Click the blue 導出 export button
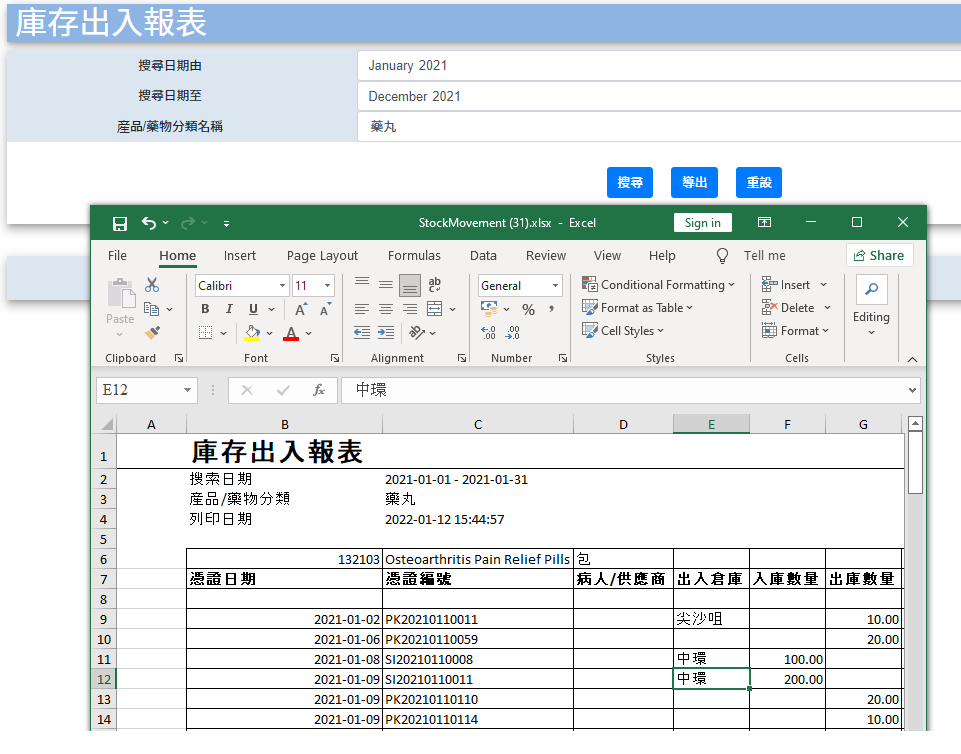The image size is (961, 754). 694,183
